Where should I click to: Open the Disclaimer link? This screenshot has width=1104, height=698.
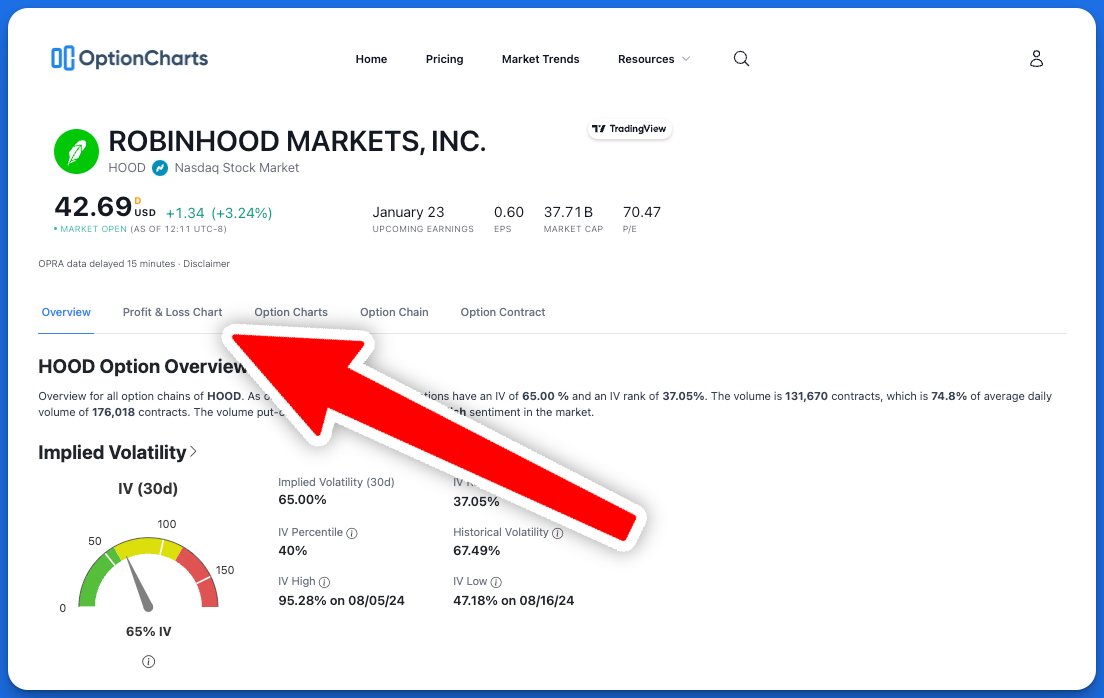[x=207, y=264]
